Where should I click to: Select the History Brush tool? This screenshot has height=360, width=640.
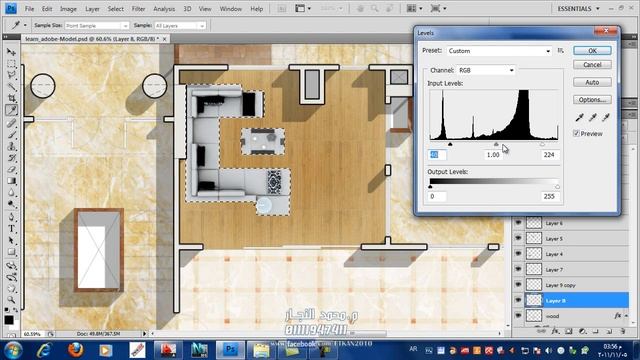(11, 158)
